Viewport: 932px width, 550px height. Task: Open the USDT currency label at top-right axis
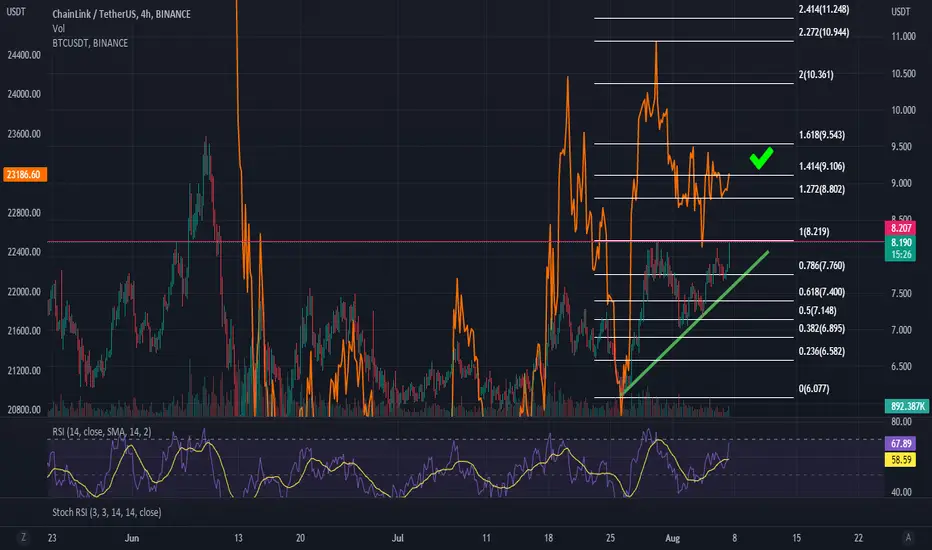pos(900,11)
